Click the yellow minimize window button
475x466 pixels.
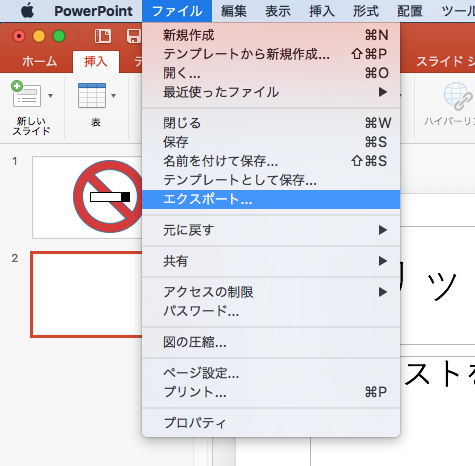pyautogui.click(x=39, y=36)
